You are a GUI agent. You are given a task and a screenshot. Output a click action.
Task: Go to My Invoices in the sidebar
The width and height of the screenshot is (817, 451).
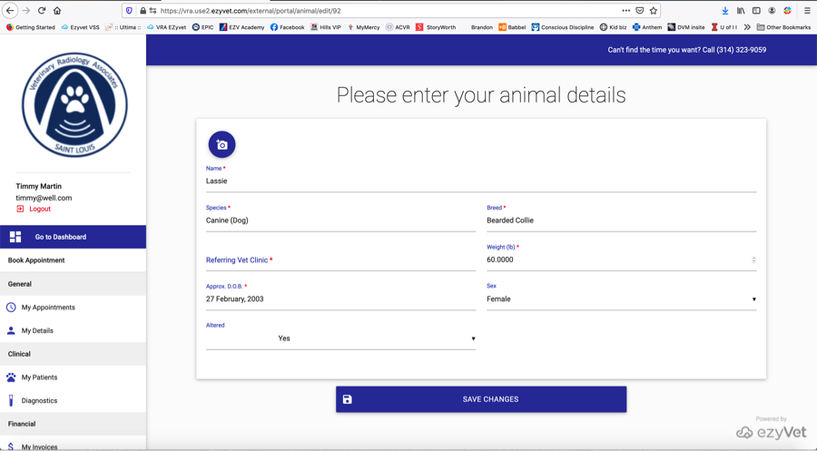pos(40,446)
